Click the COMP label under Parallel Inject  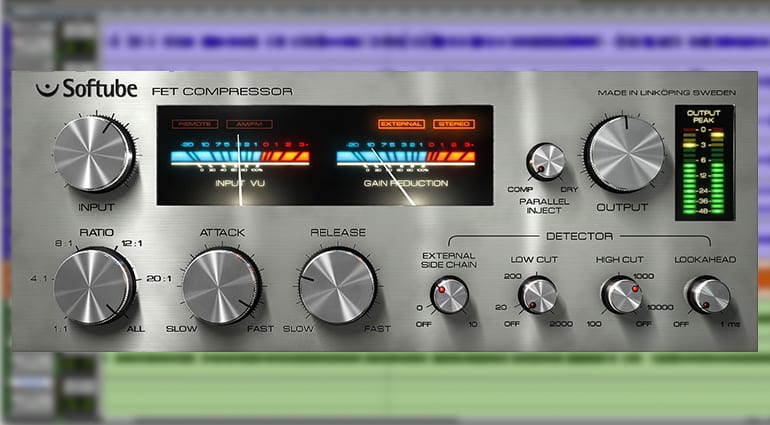click(x=520, y=190)
